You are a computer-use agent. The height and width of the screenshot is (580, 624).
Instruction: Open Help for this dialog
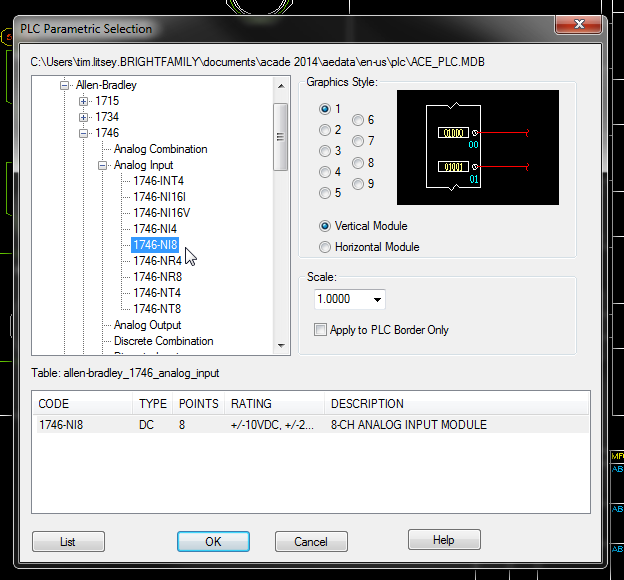point(444,540)
